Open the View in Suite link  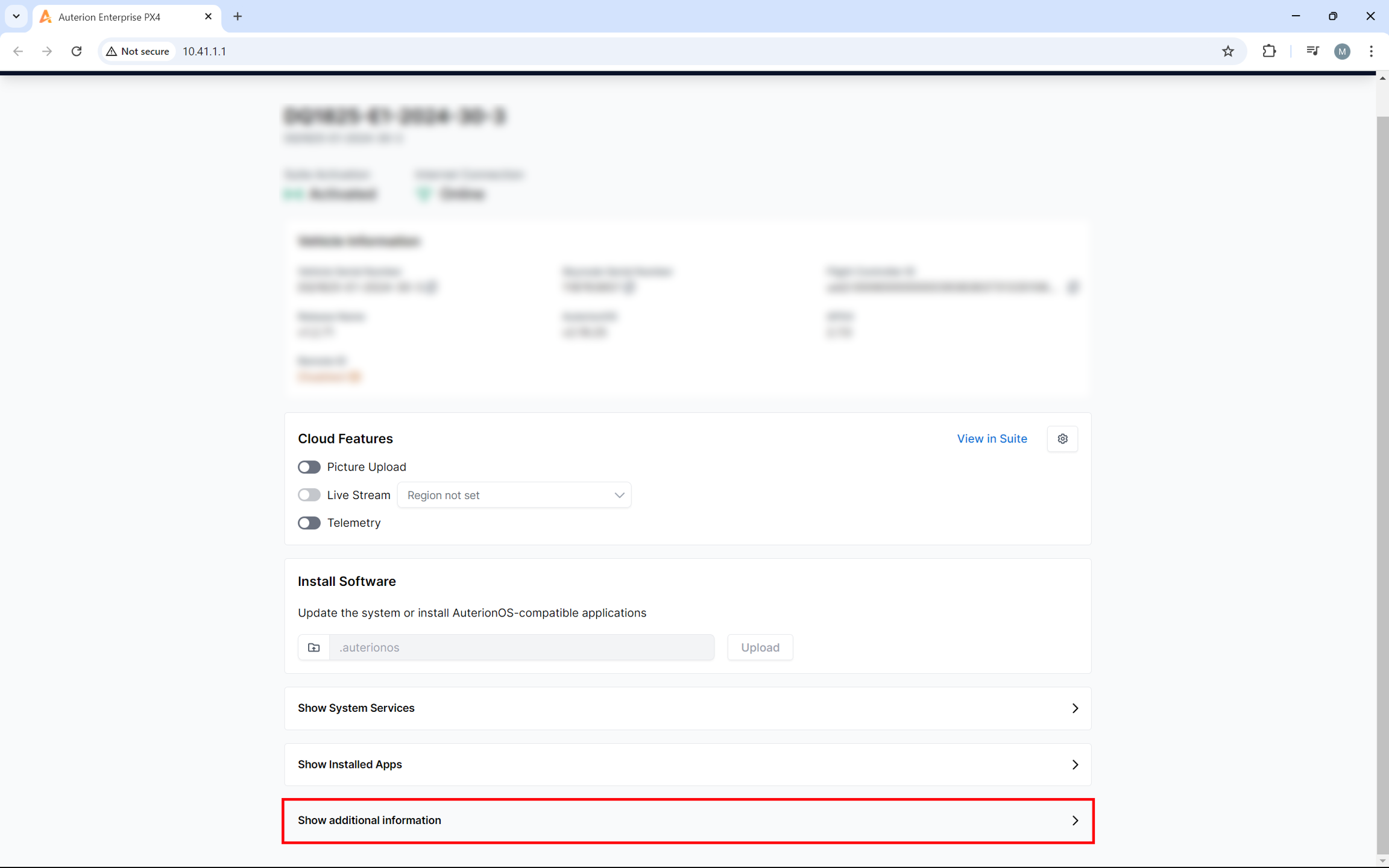coord(992,439)
